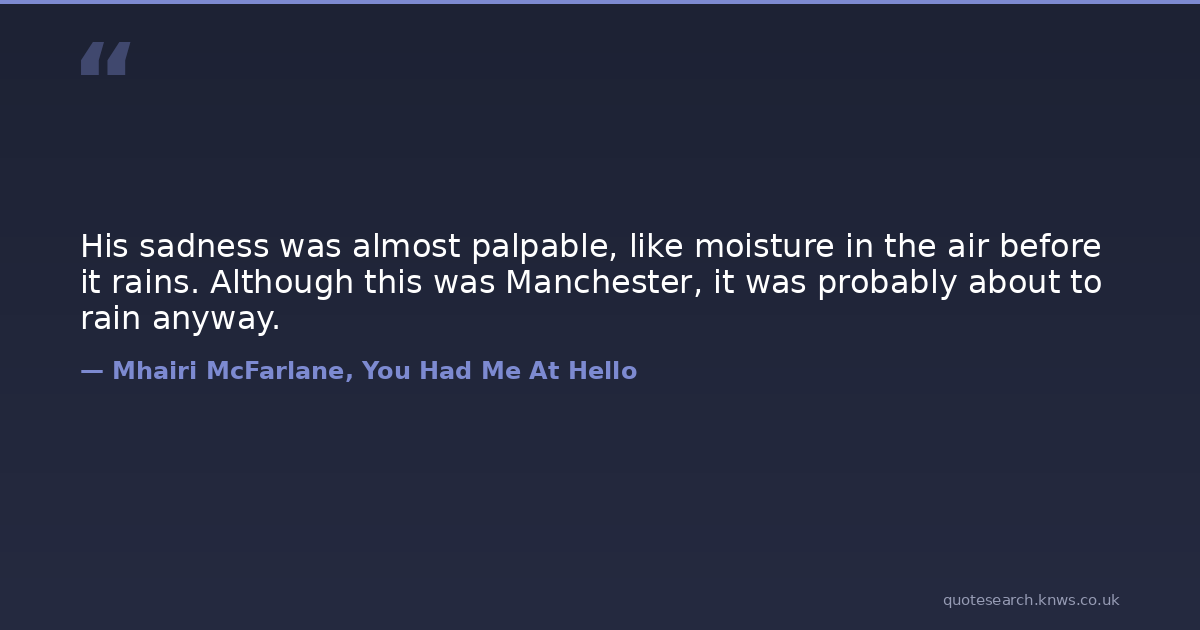
Task: Click the word "almost" in the quote
Action: 406,247
